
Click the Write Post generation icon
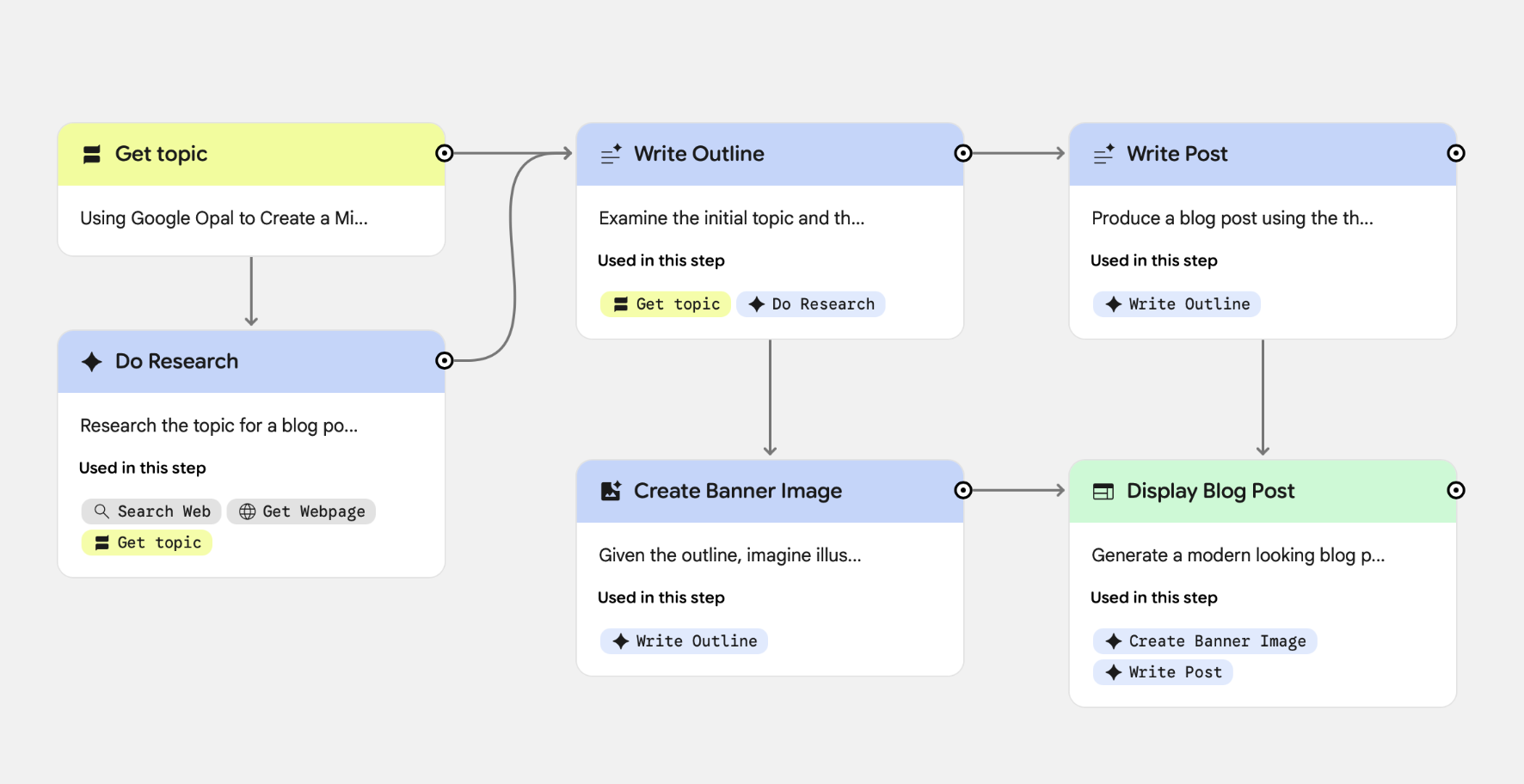1103,153
